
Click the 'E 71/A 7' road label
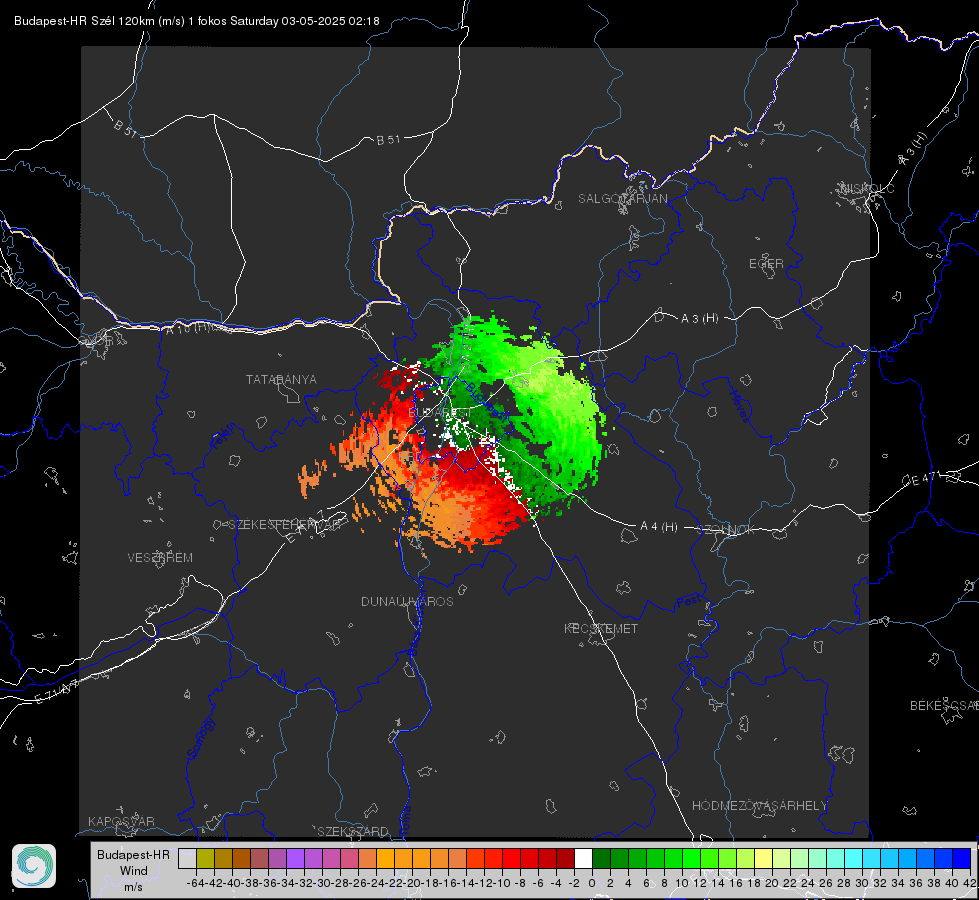click(56, 692)
